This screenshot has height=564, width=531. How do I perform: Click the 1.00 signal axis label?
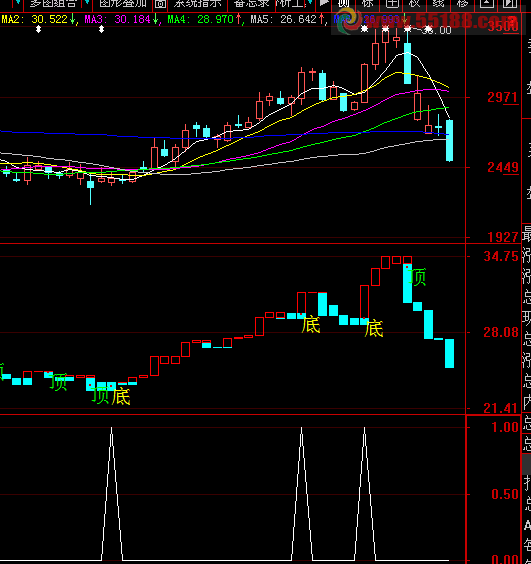[x=505, y=427]
